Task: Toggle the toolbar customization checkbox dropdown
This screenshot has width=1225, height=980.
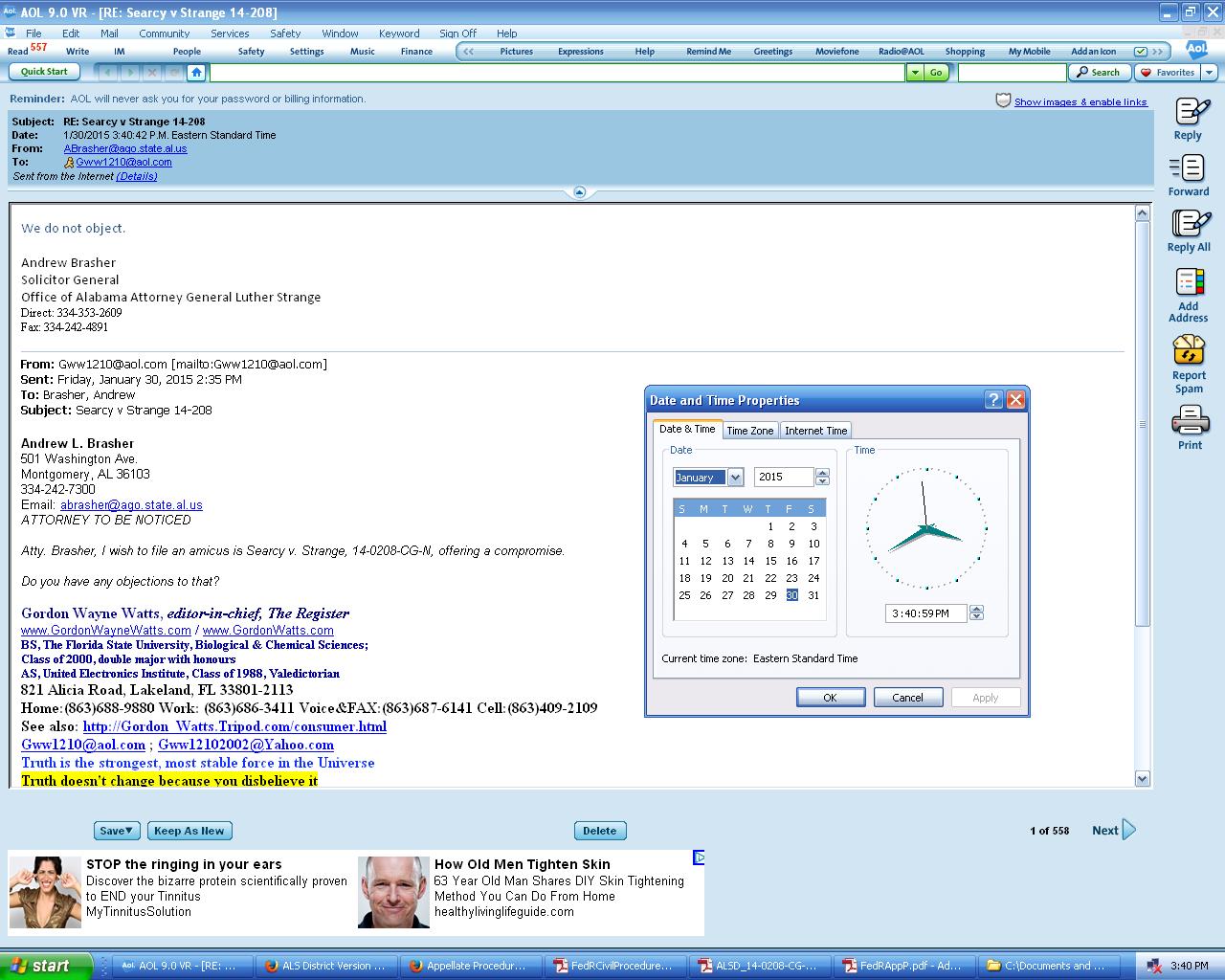Action: [x=1141, y=52]
